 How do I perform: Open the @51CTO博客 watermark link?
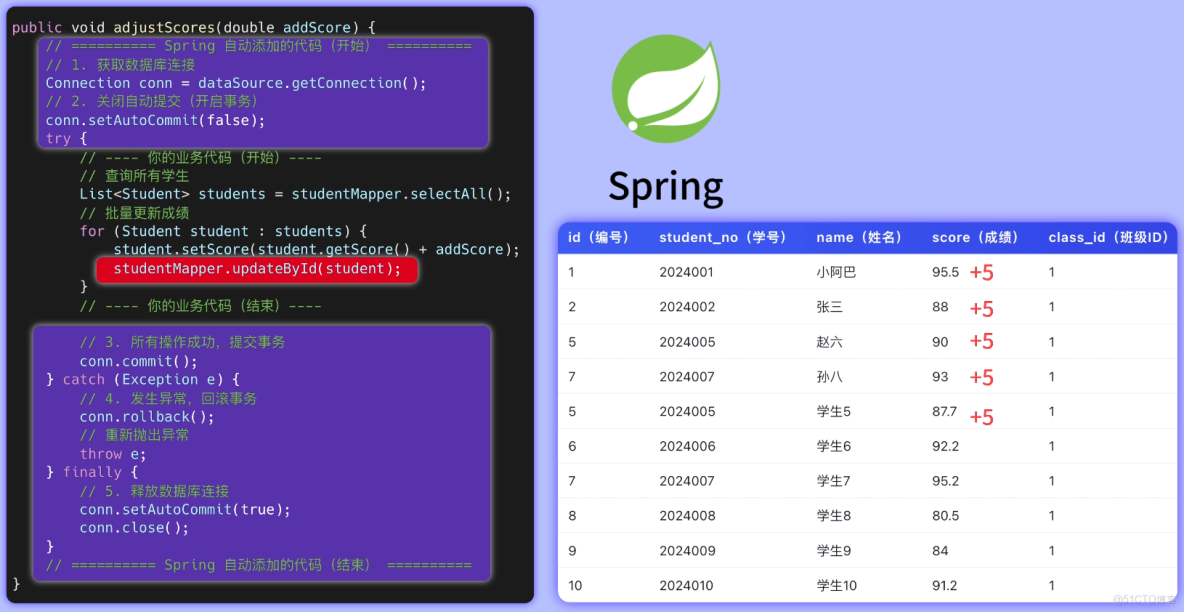[x=1145, y=600]
